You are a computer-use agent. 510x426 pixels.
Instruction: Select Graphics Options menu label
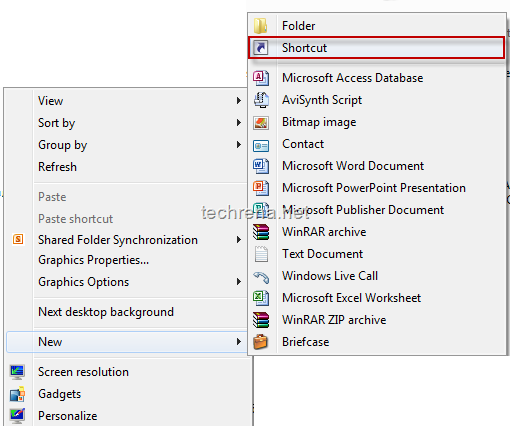[x=83, y=282]
